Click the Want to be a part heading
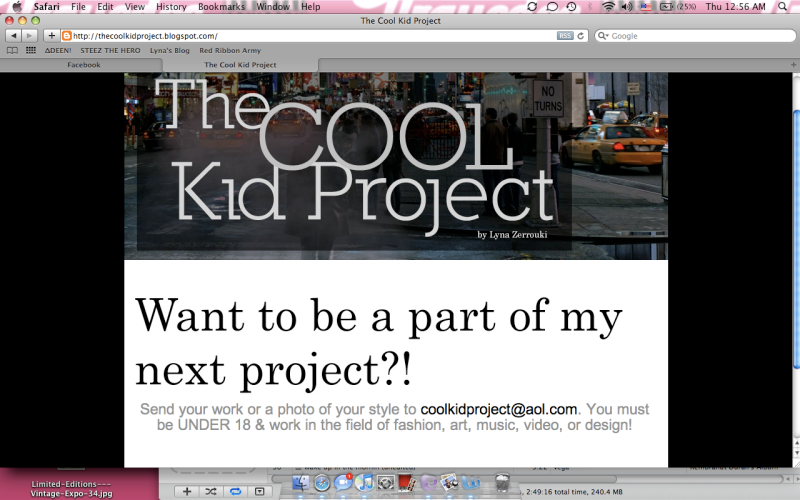Viewport: 800px width, 500px height. 379,342
